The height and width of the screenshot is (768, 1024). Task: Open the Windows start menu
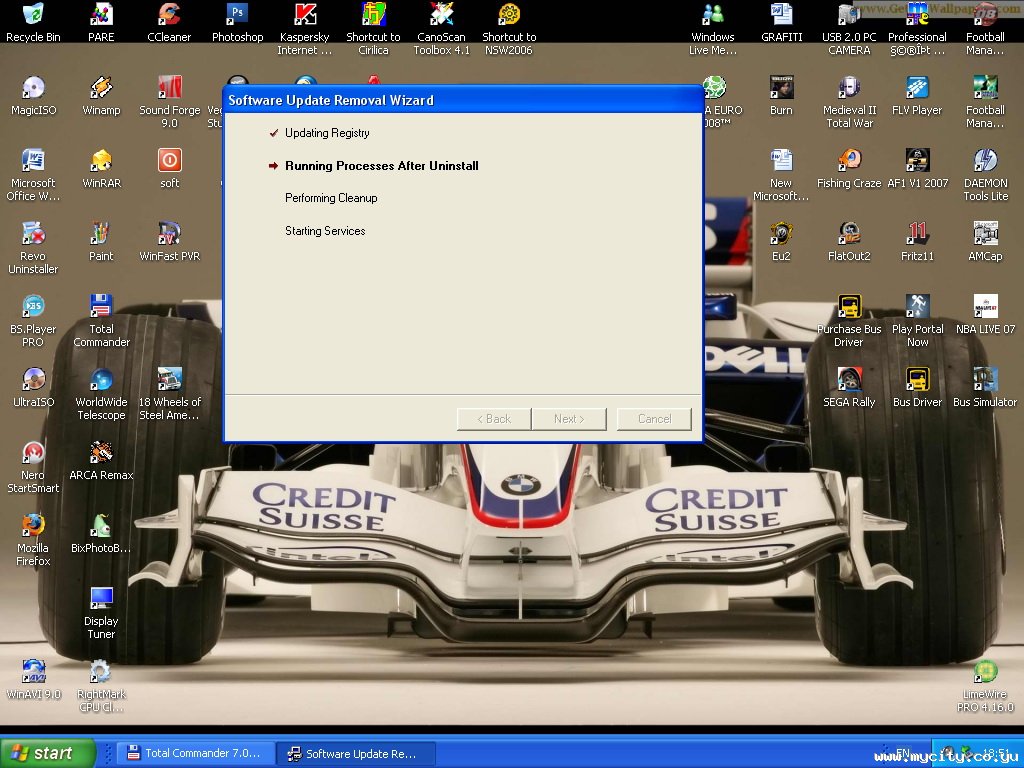pyautogui.click(x=47, y=753)
